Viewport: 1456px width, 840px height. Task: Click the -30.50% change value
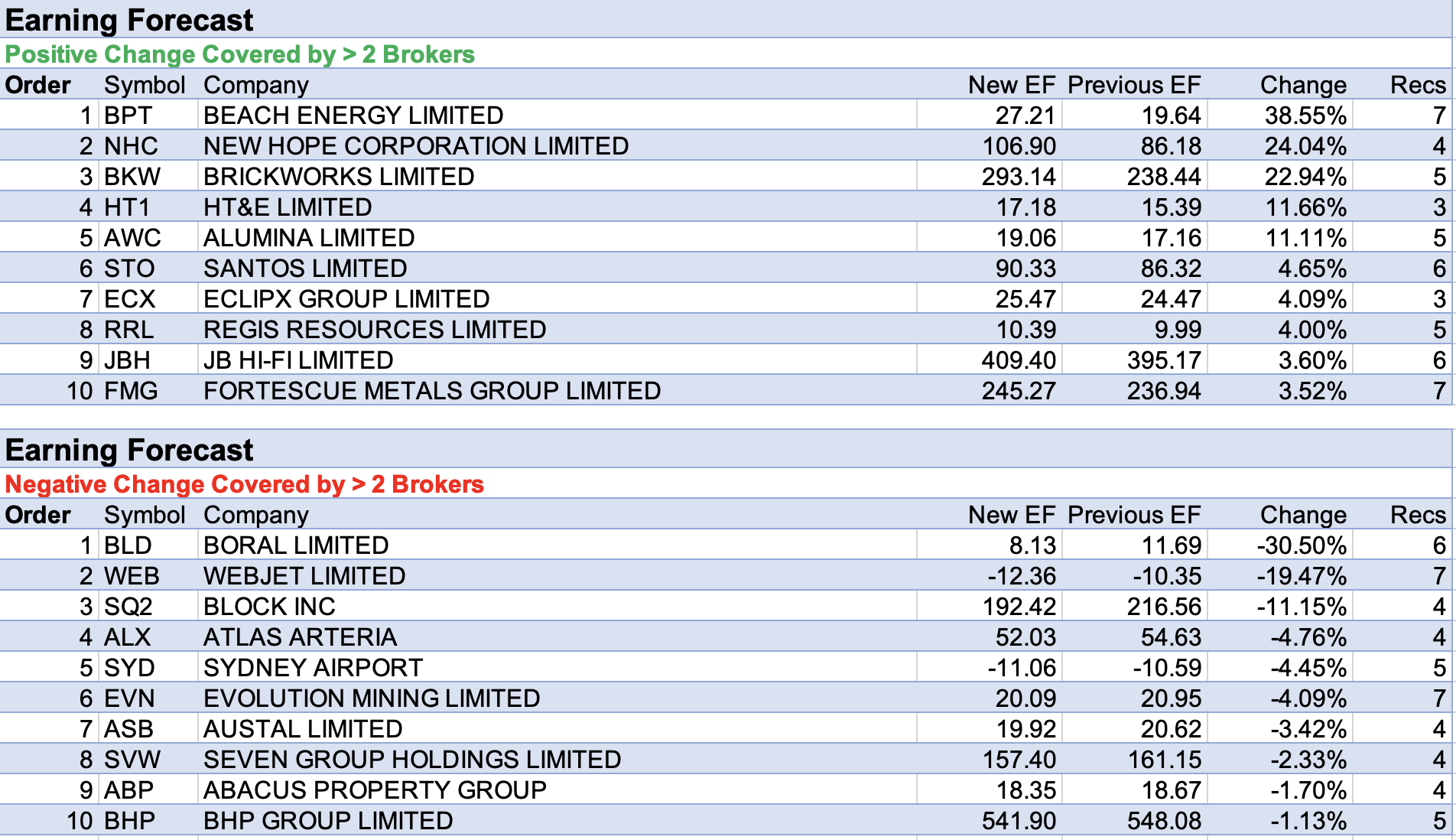pyautogui.click(x=1301, y=545)
